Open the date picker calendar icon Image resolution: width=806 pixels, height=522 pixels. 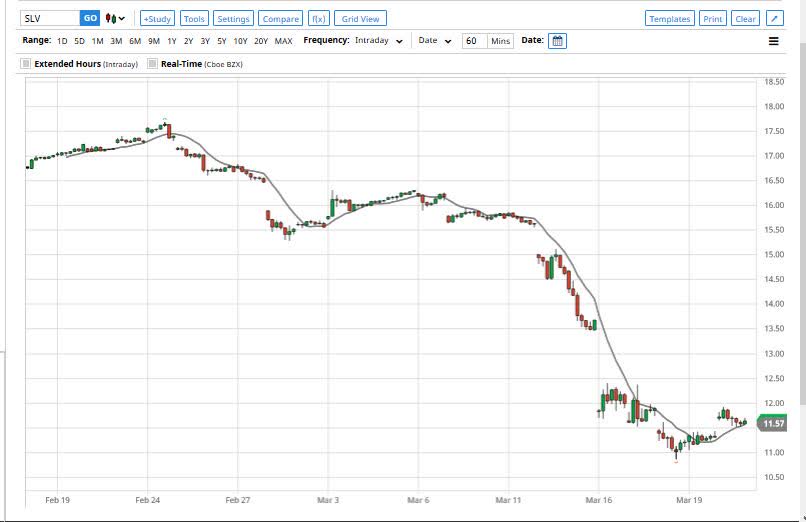(x=557, y=41)
